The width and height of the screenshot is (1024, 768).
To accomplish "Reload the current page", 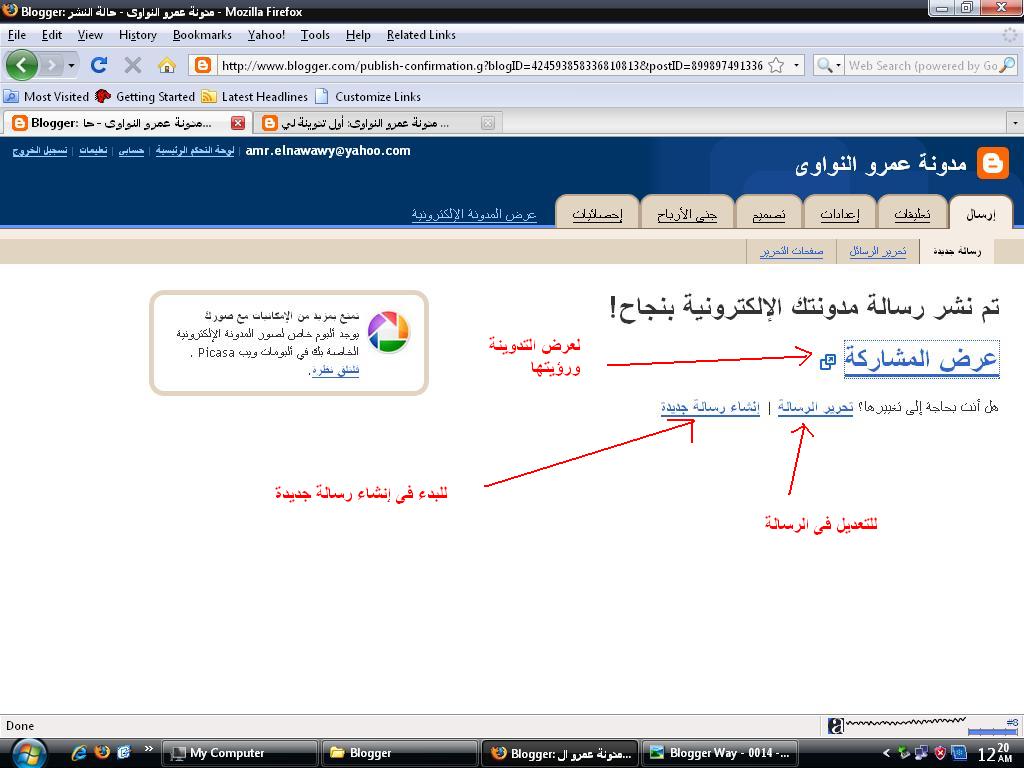I will tap(99, 65).
